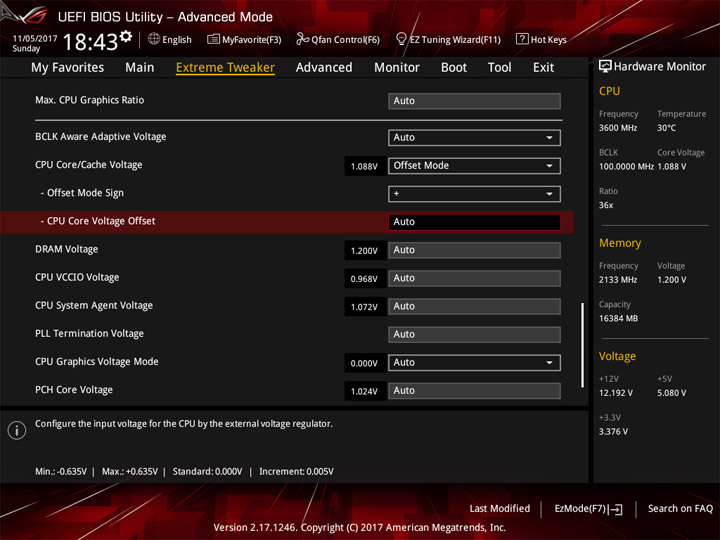The image size is (720, 540).
Task: Click the MyFavorite list icon
Action: (x=213, y=39)
